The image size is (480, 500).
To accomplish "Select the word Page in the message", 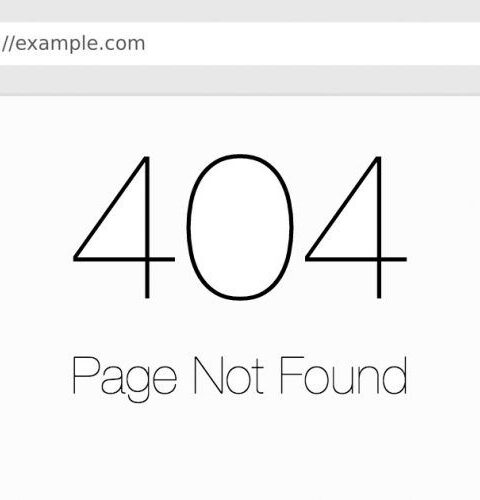I will 124,379.
